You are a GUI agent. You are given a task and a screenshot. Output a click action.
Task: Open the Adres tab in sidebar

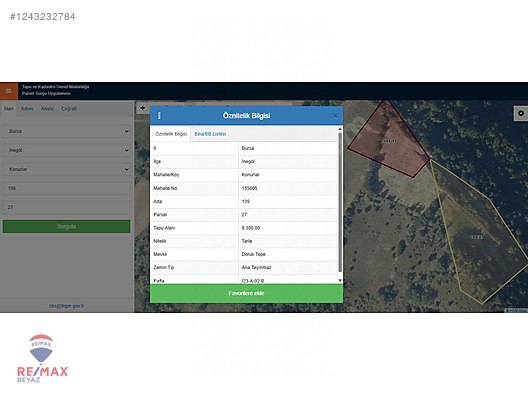point(27,109)
